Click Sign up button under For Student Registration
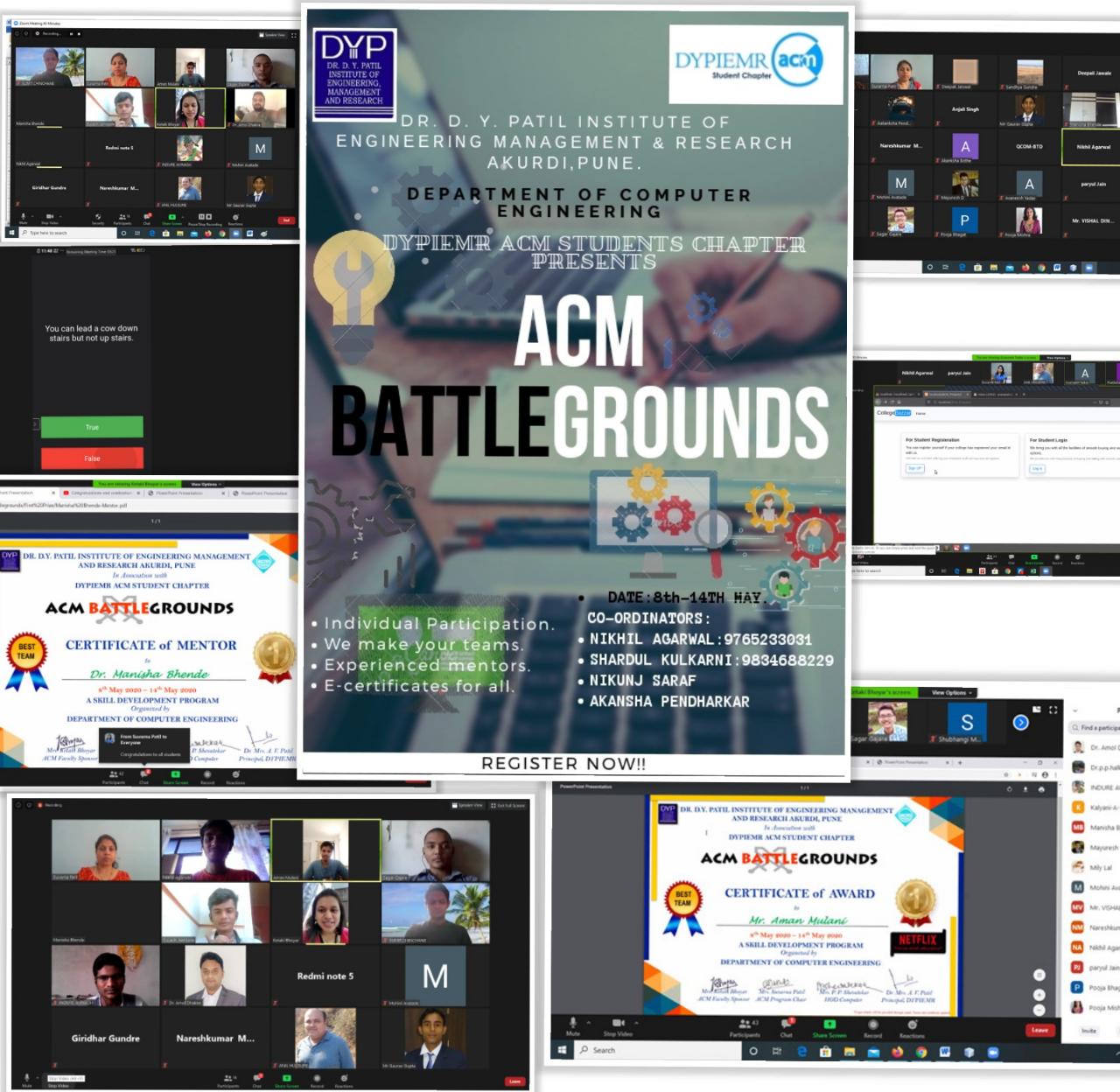This screenshot has height=1092, width=1120. [x=914, y=468]
